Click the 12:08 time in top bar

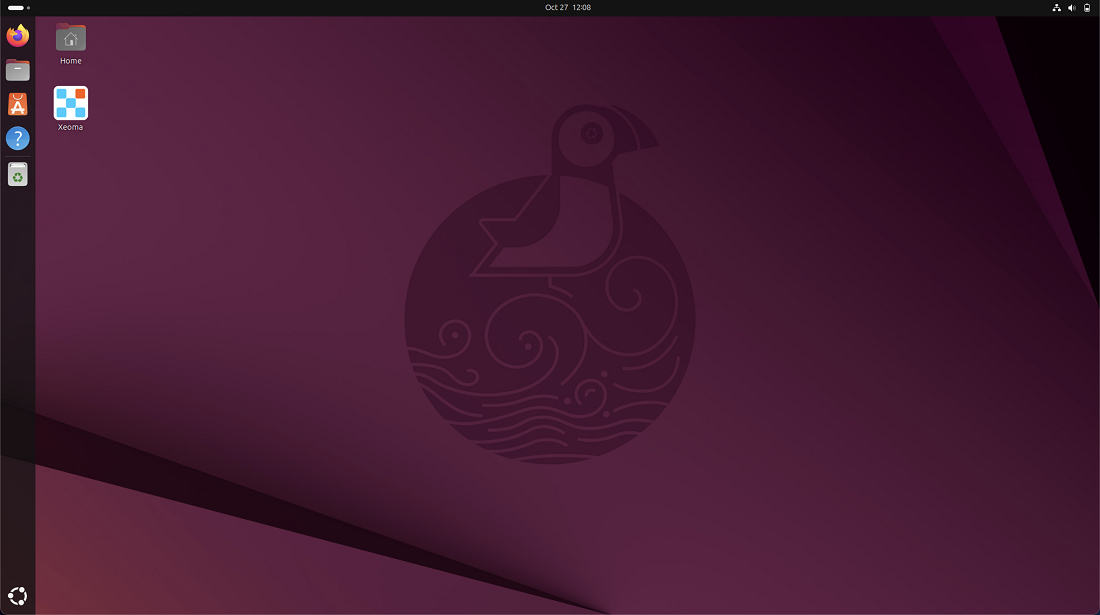coord(581,7)
